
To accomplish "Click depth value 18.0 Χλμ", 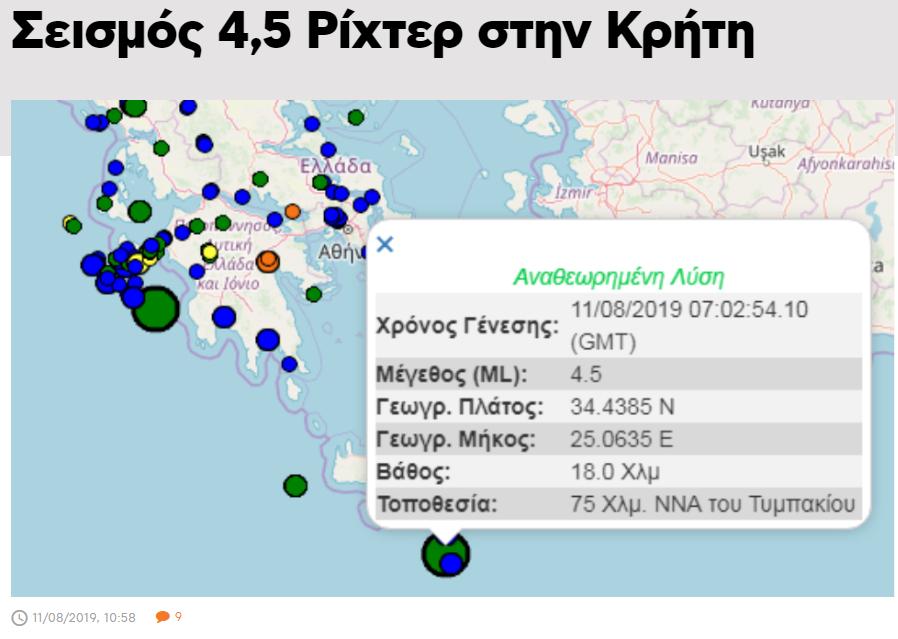I will click(615, 472).
